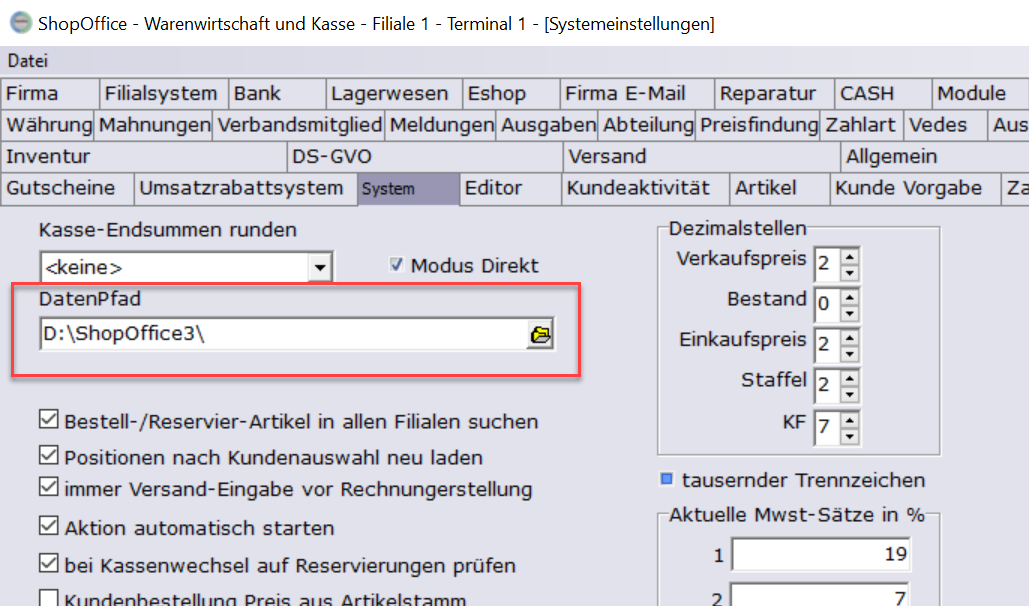The height and width of the screenshot is (606, 1029).
Task: Select the Bank tab
Action: click(x=277, y=93)
